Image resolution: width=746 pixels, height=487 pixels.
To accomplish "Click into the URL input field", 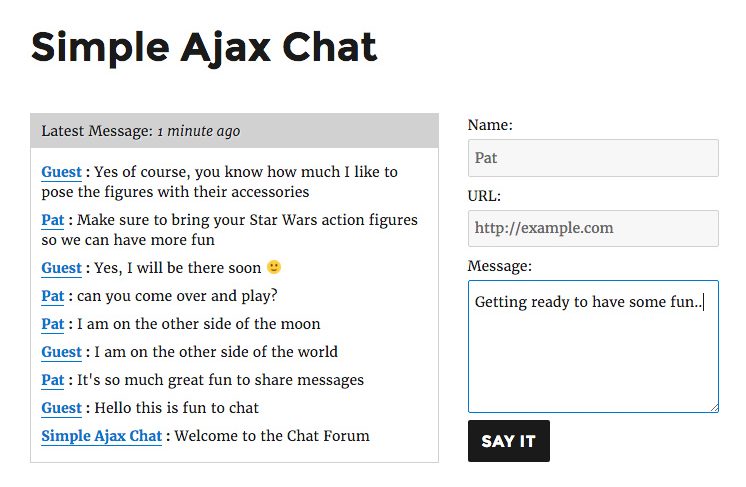I will [593, 228].
